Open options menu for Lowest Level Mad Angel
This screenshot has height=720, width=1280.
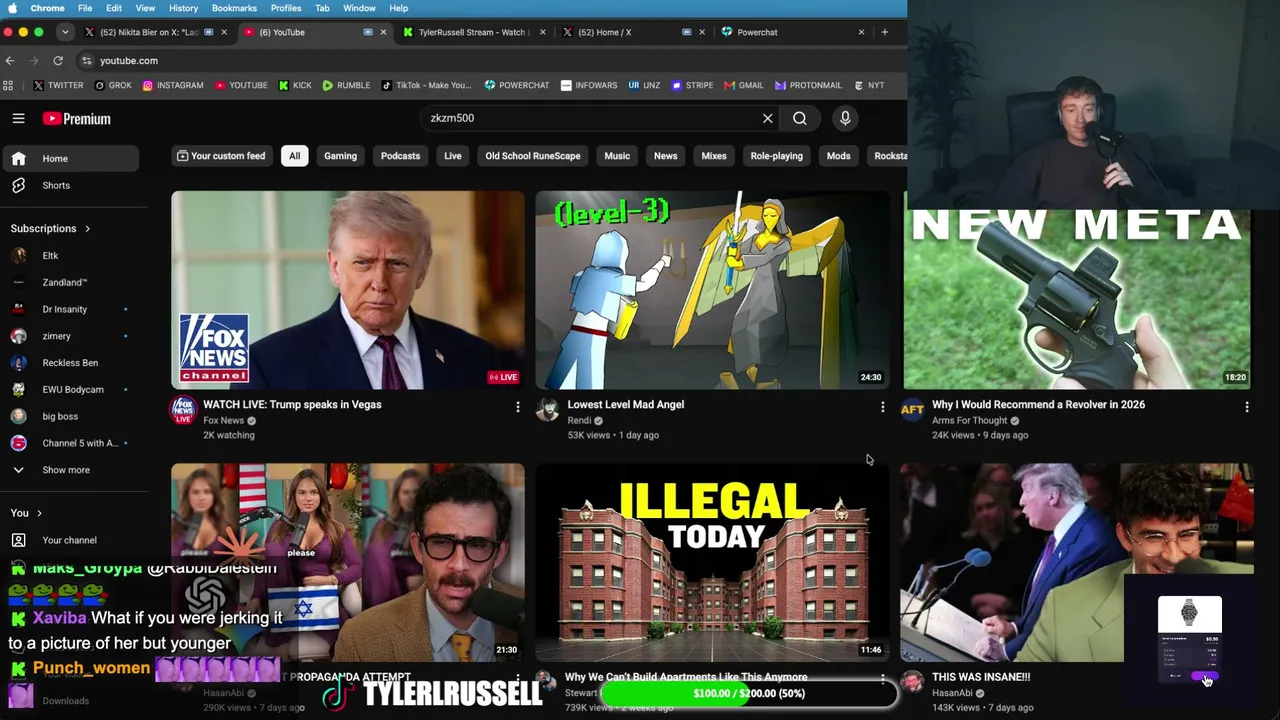(x=882, y=407)
